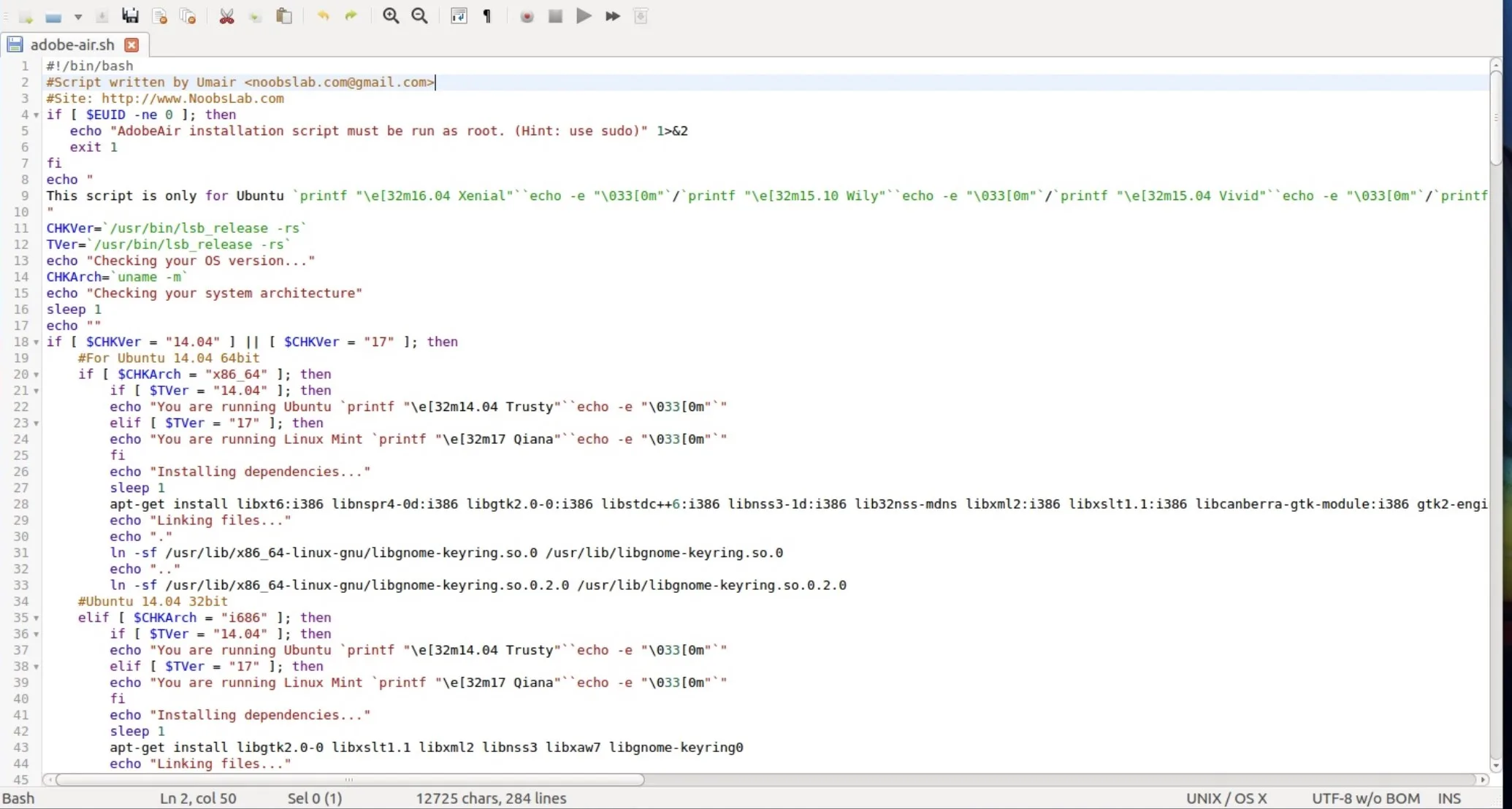
Task: Collapse the code fold at line 4
Action: click(36, 115)
